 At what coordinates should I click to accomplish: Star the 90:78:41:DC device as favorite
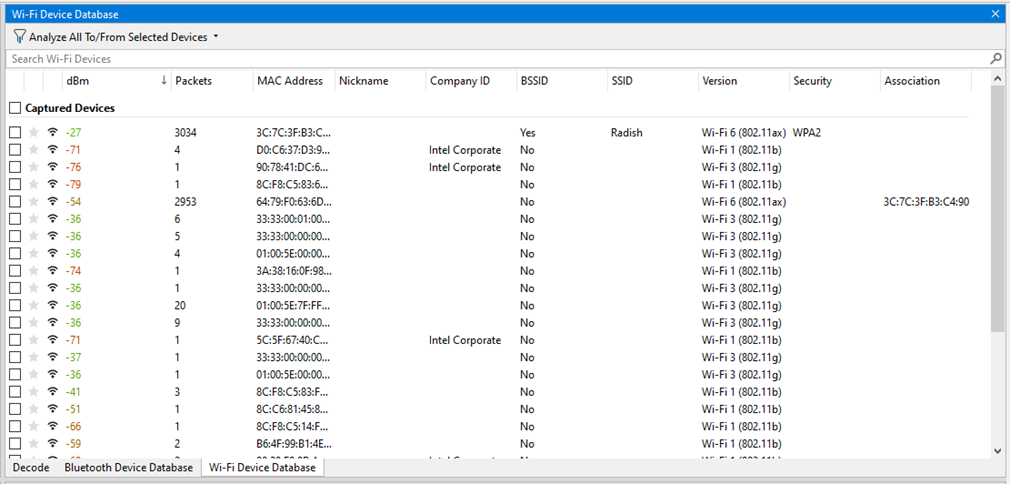(x=33, y=168)
